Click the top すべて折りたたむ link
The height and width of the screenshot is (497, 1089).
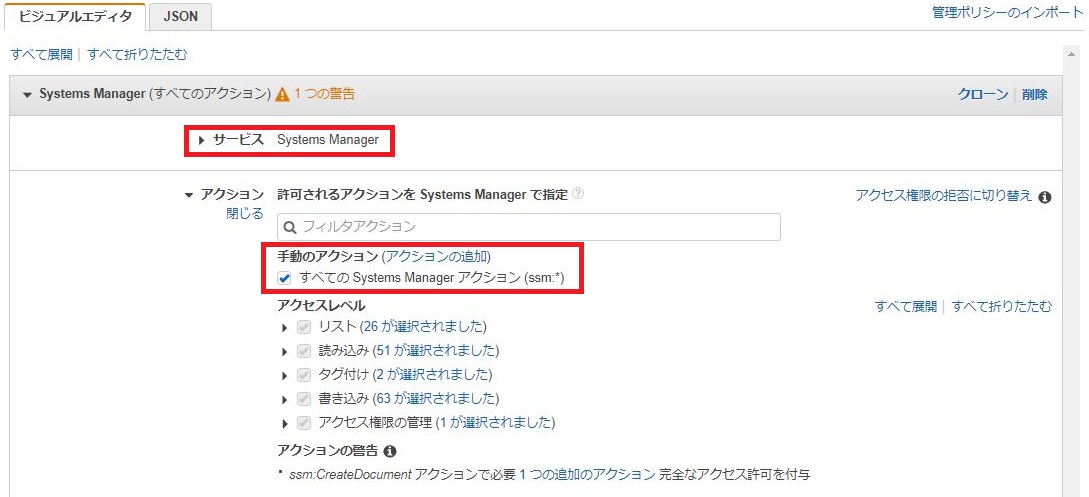coord(138,54)
